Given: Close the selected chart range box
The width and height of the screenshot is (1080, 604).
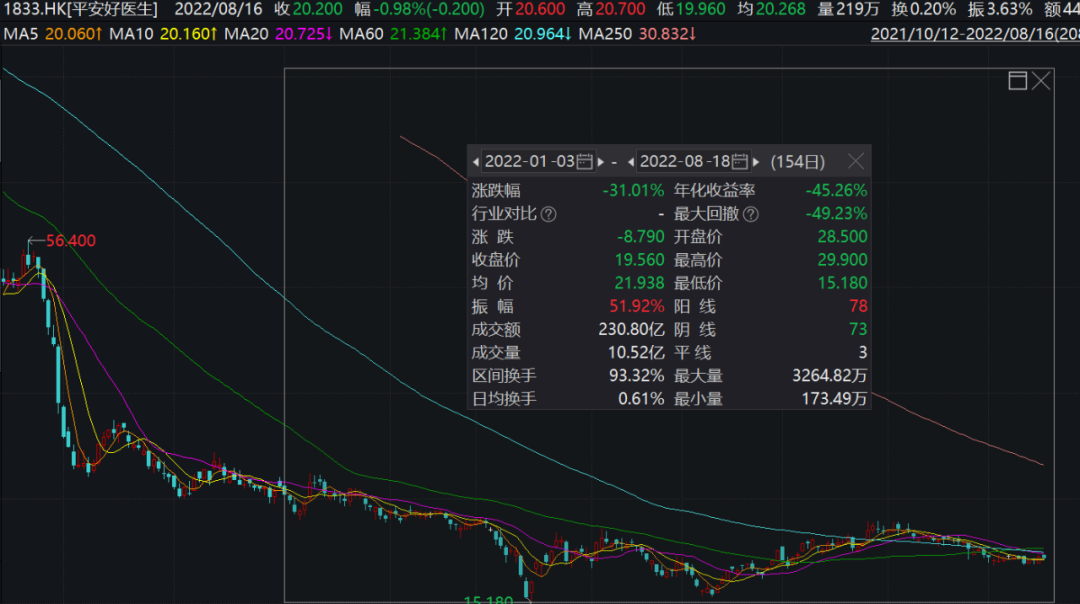Looking at the screenshot, I should [x=1041, y=81].
